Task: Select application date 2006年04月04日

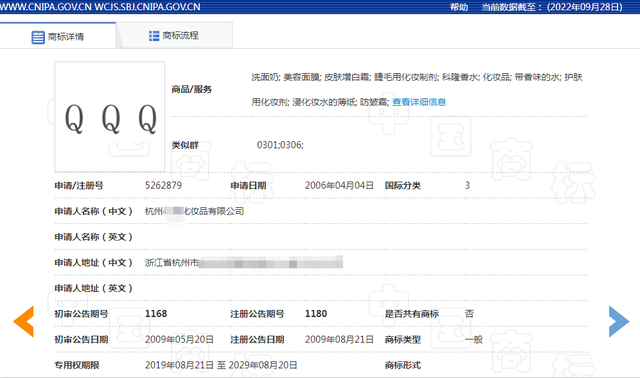Action: coord(339,185)
